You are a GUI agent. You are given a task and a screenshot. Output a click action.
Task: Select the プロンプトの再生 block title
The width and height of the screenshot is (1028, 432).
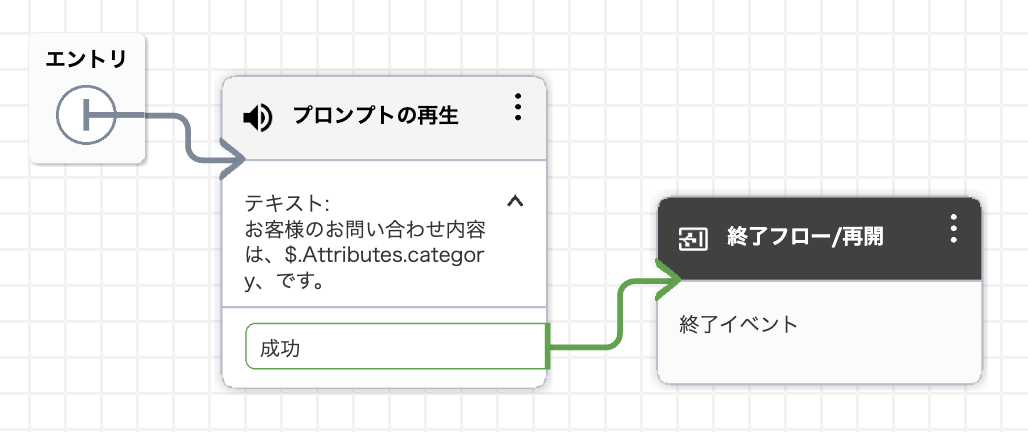(x=376, y=116)
